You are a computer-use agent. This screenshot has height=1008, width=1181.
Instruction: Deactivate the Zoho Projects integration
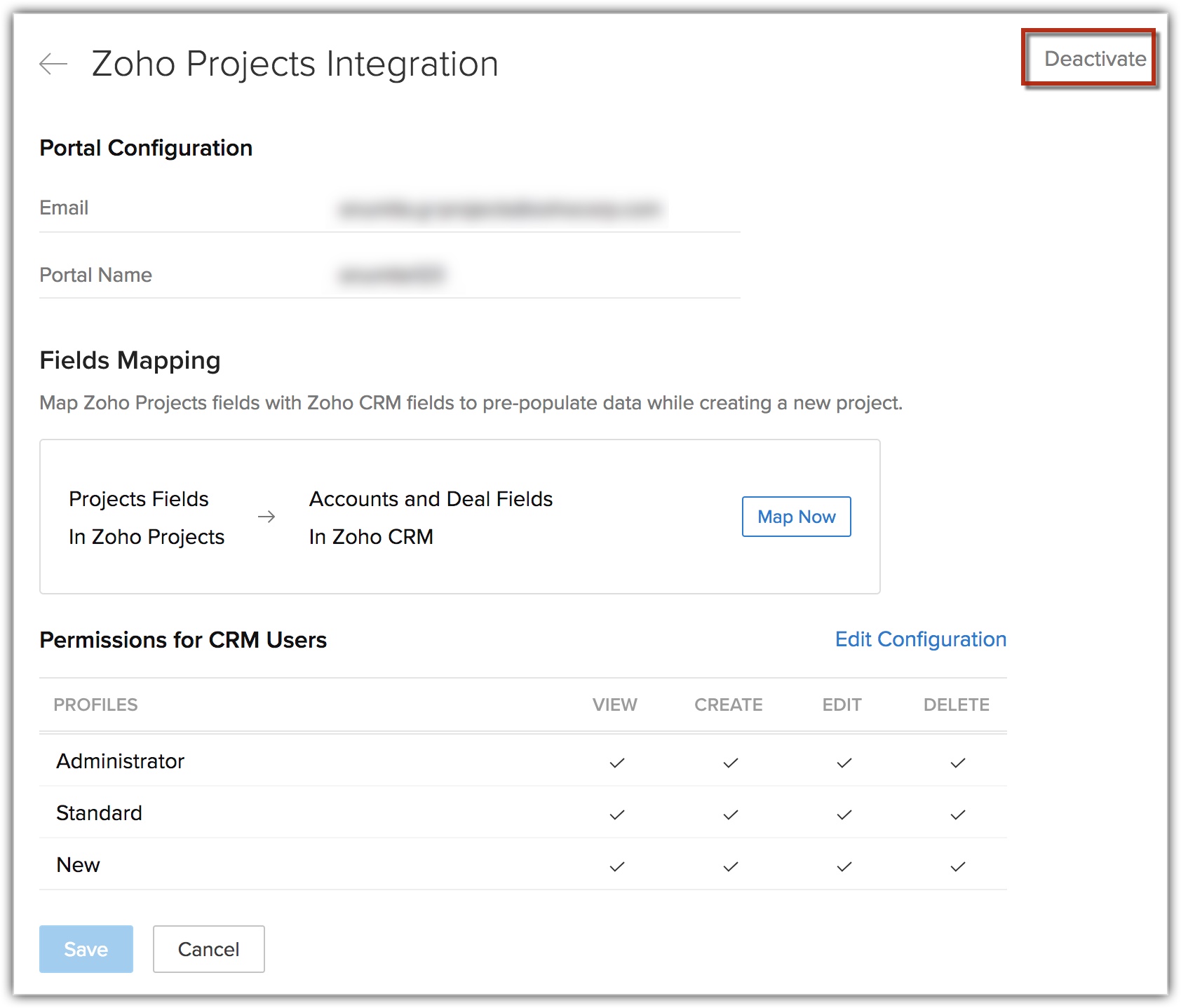[x=1094, y=59]
